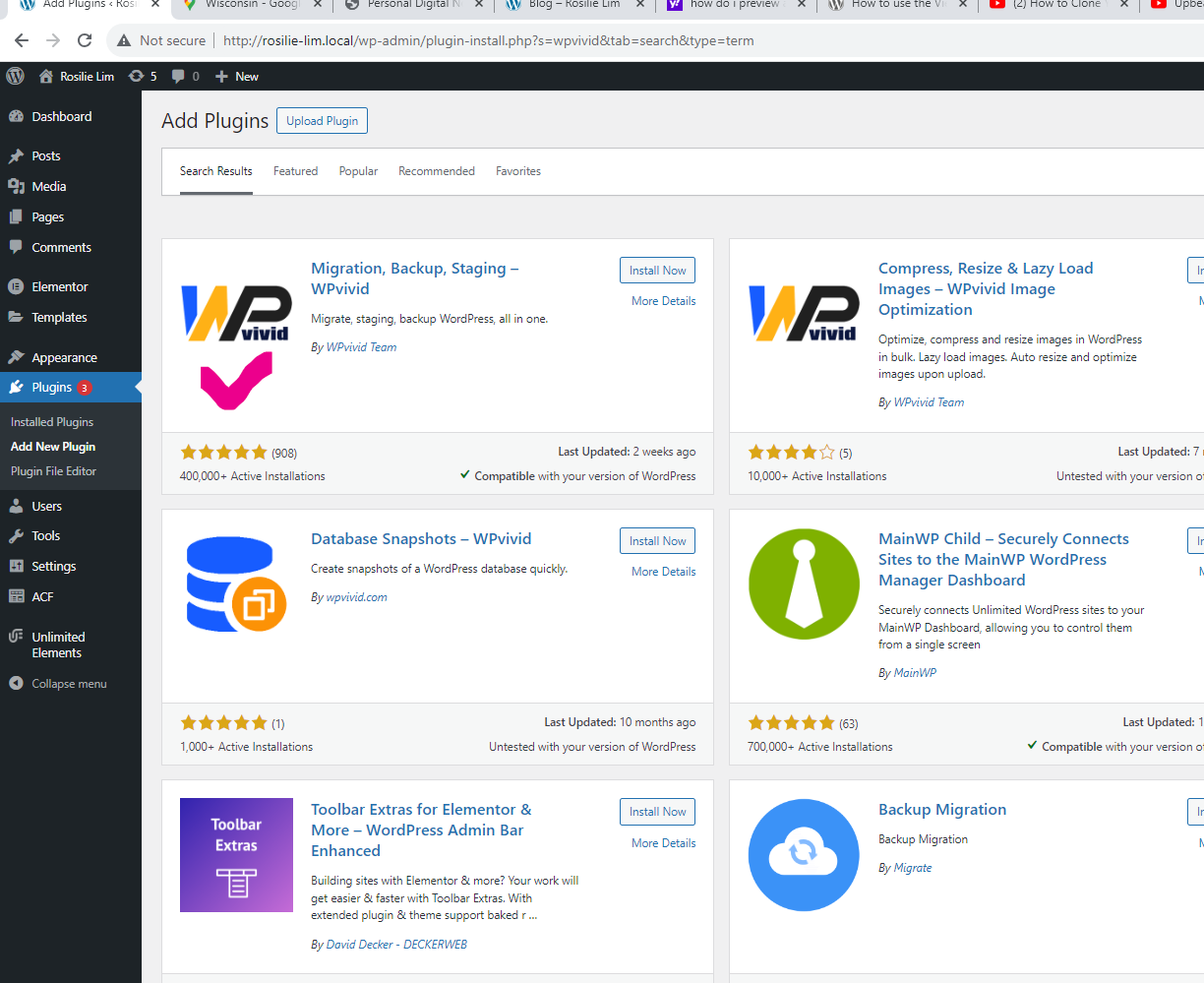Click the ACF icon in sidebar

click(16, 596)
